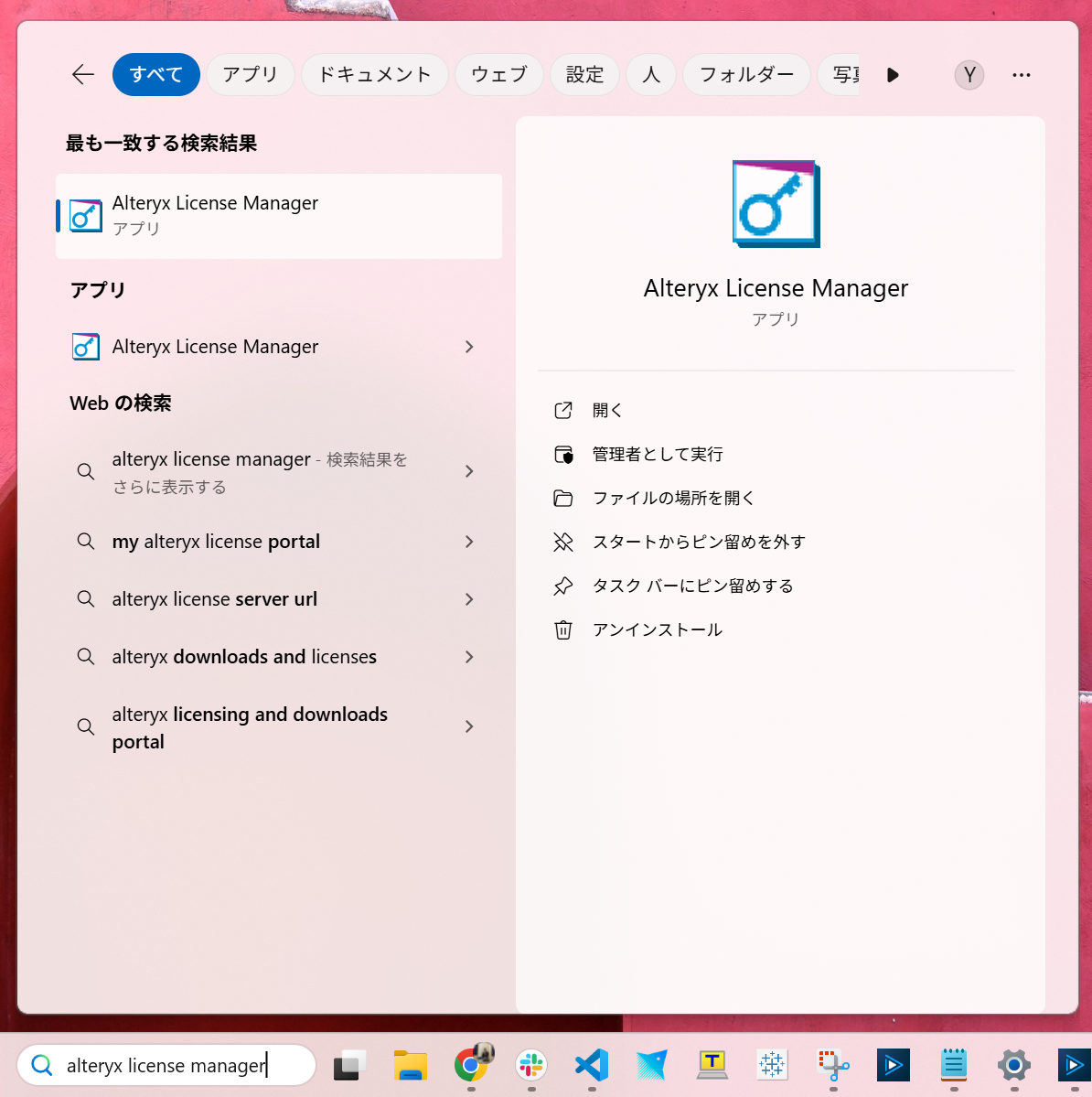1092x1097 pixels.
Task: Open the first dark blue play-arrow app in taskbar
Action: pyautogui.click(x=894, y=1066)
